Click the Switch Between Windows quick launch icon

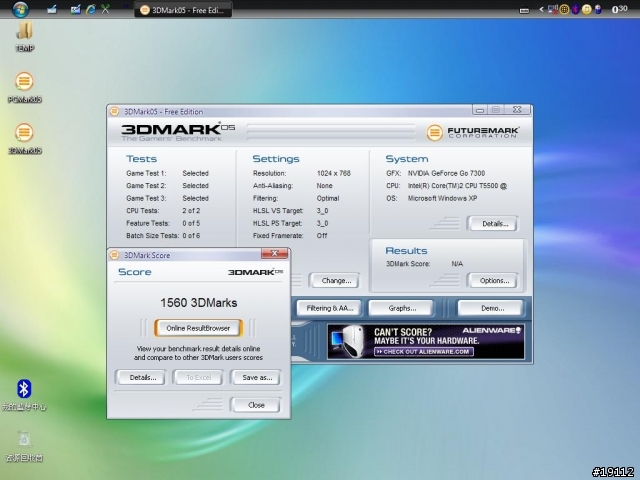click(75, 9)
